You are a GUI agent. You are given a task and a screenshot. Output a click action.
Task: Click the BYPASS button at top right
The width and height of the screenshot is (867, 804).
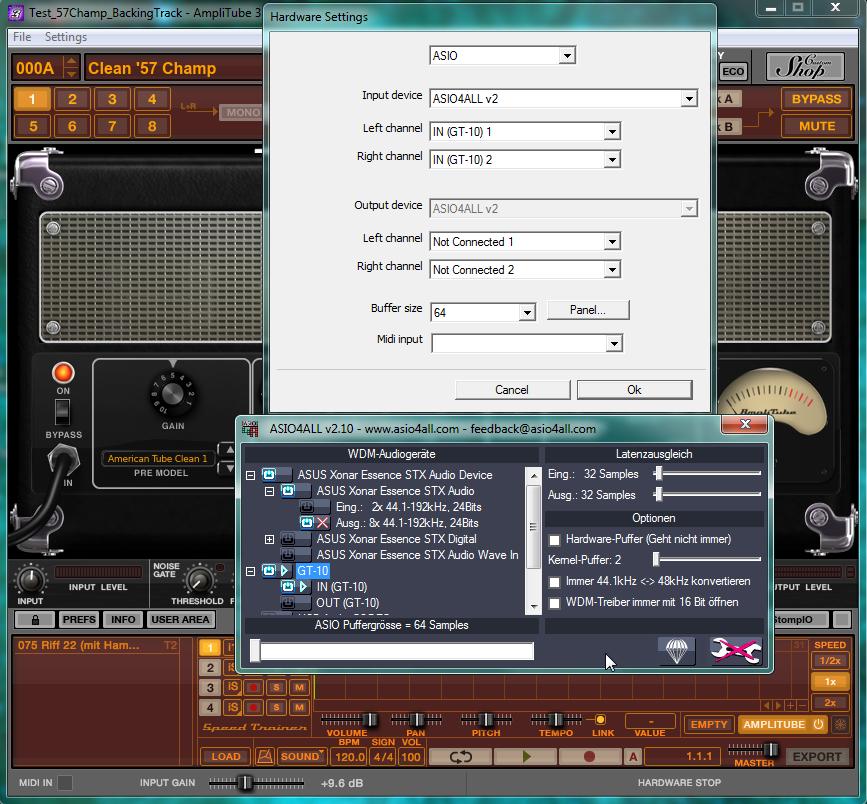click(816, 99)
